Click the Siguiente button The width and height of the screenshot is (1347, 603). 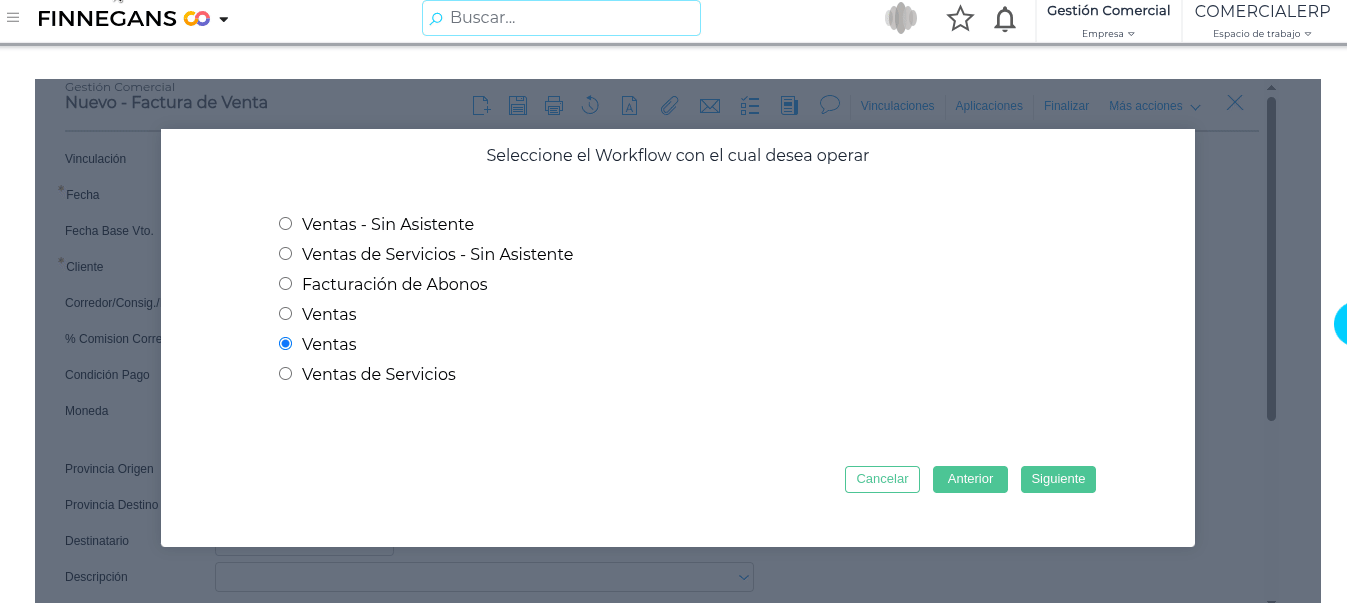[x=1058, y=480]
